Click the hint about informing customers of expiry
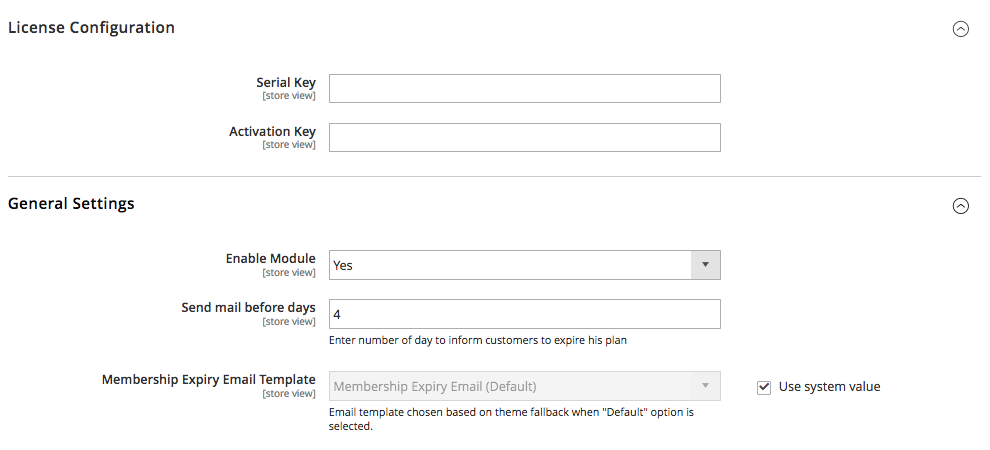The height and width of the screenshot is (450, 990). click(x=477, y=340)
